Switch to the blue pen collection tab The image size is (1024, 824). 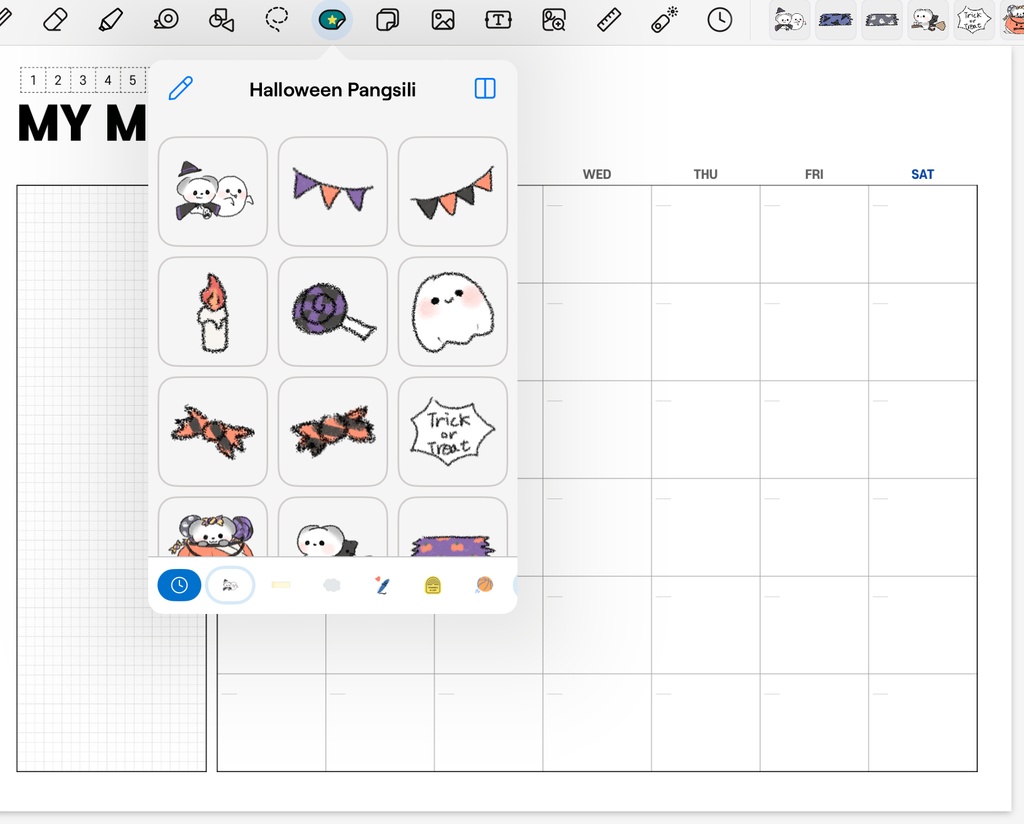click(383, 585)
